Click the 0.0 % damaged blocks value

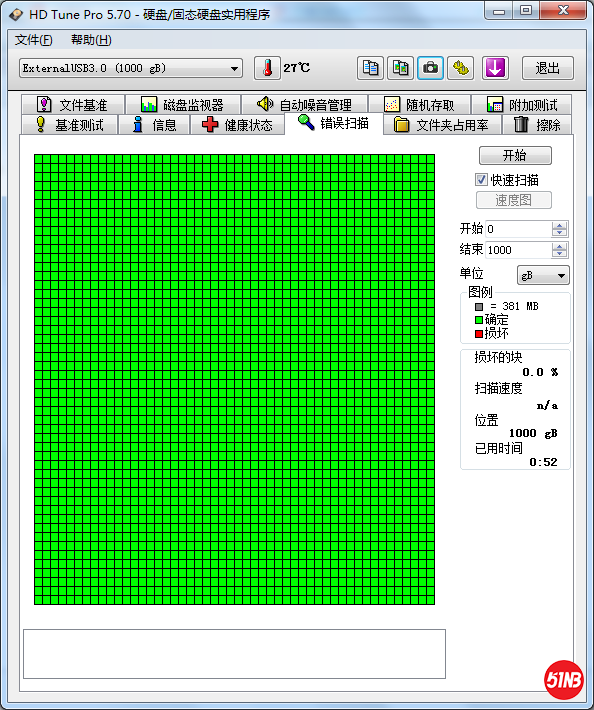(540, 372)
